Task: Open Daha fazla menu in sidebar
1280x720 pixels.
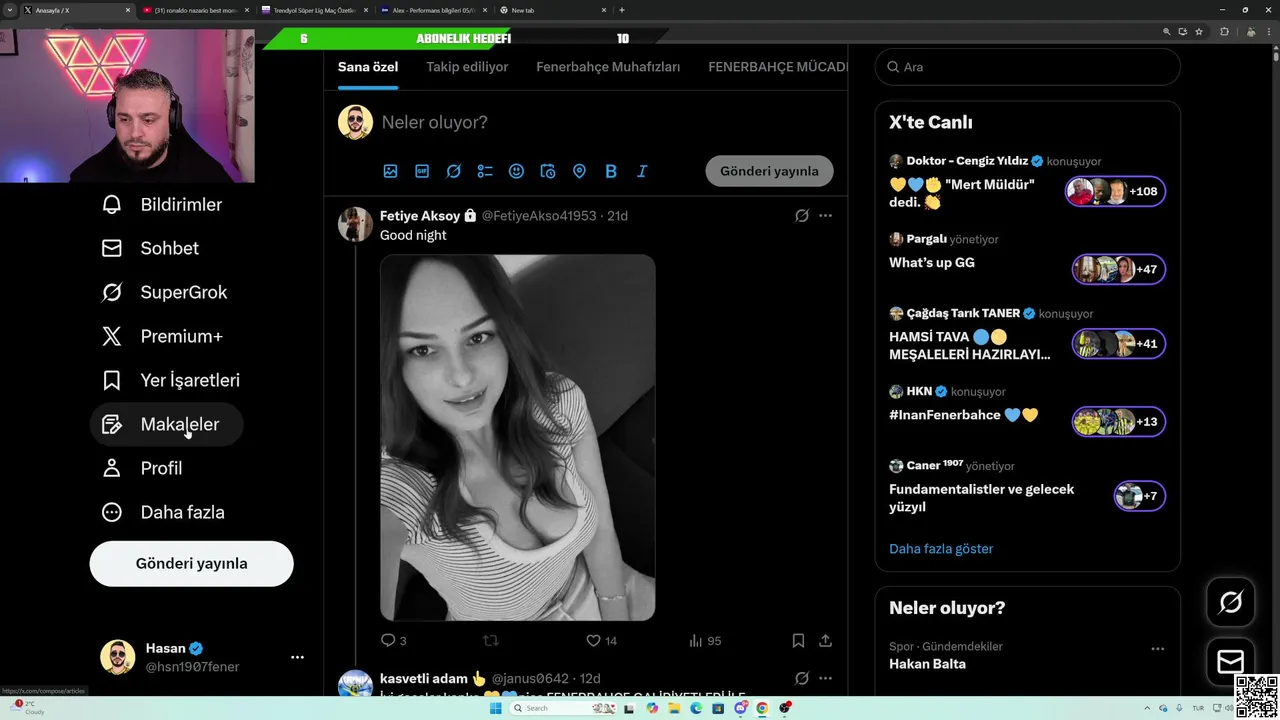Action: coord(163,512)
